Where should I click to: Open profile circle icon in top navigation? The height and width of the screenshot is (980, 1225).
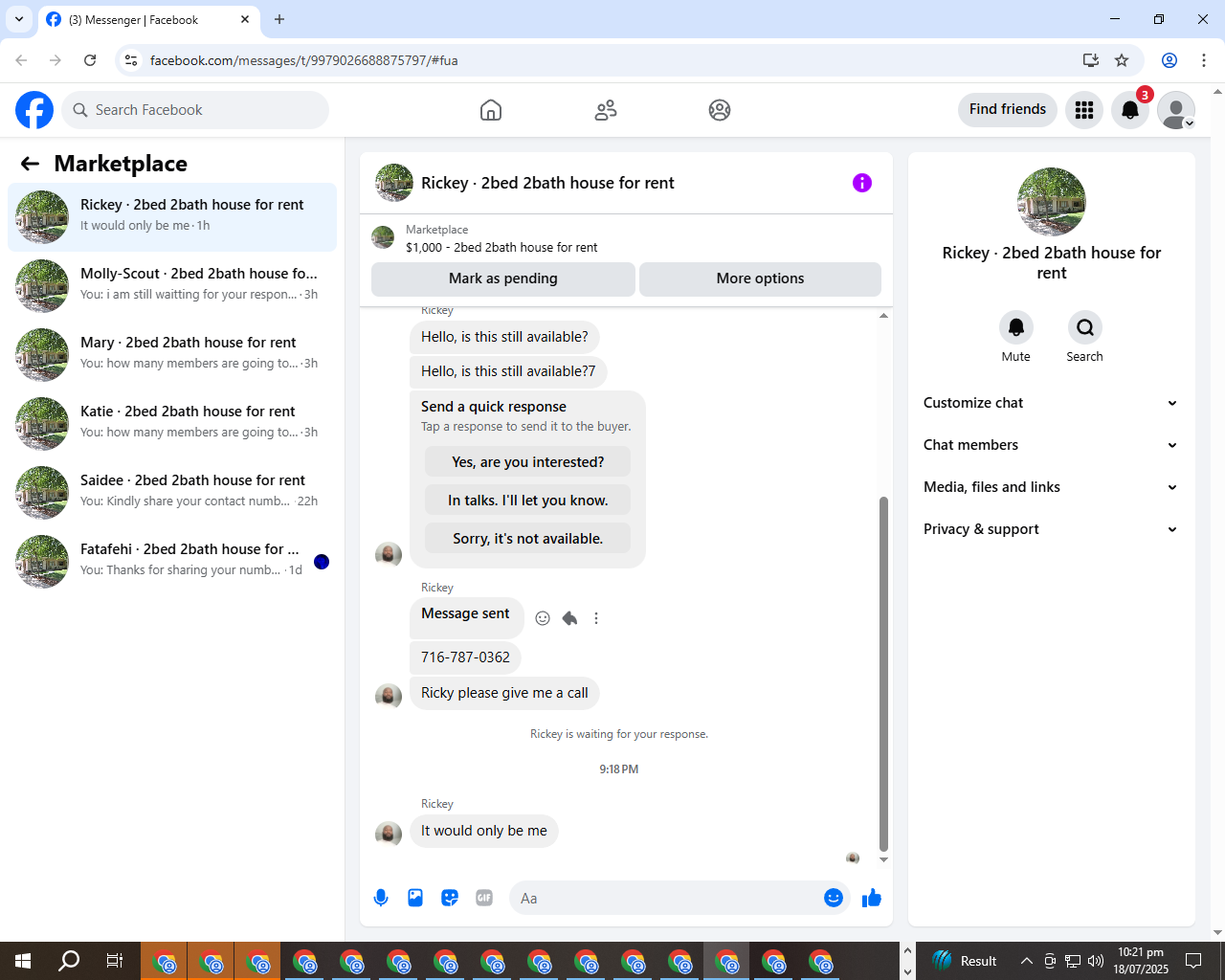tap(720, 110)
